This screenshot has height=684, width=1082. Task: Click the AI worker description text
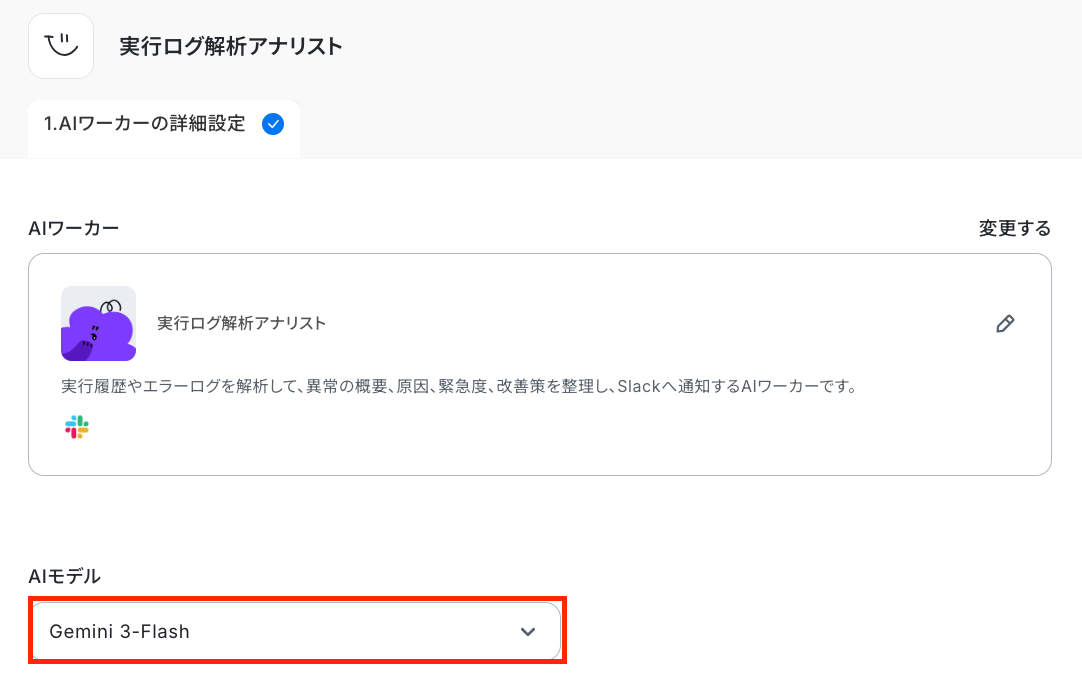pyautogui.click(x=459, y=387)
